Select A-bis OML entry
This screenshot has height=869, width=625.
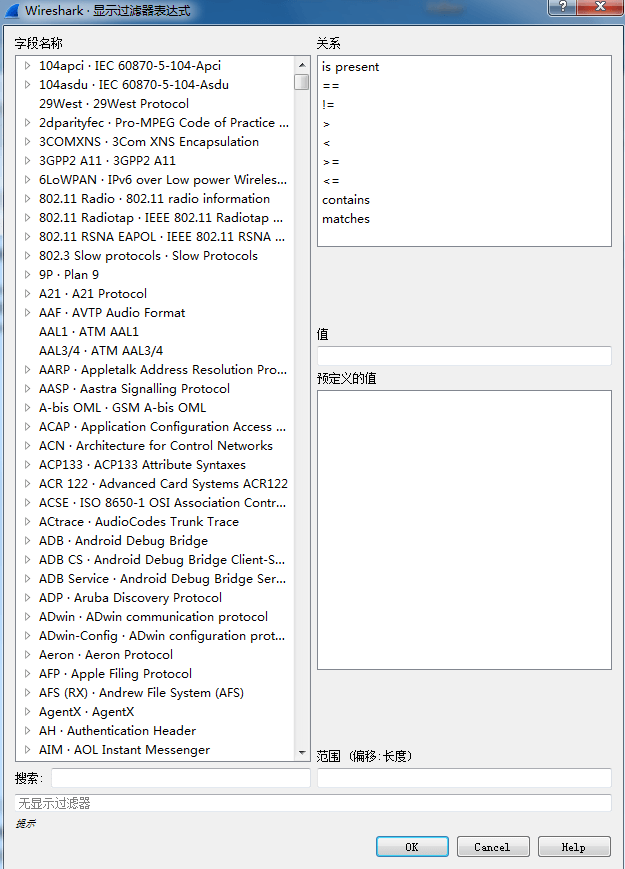click(x=122, y=407)
